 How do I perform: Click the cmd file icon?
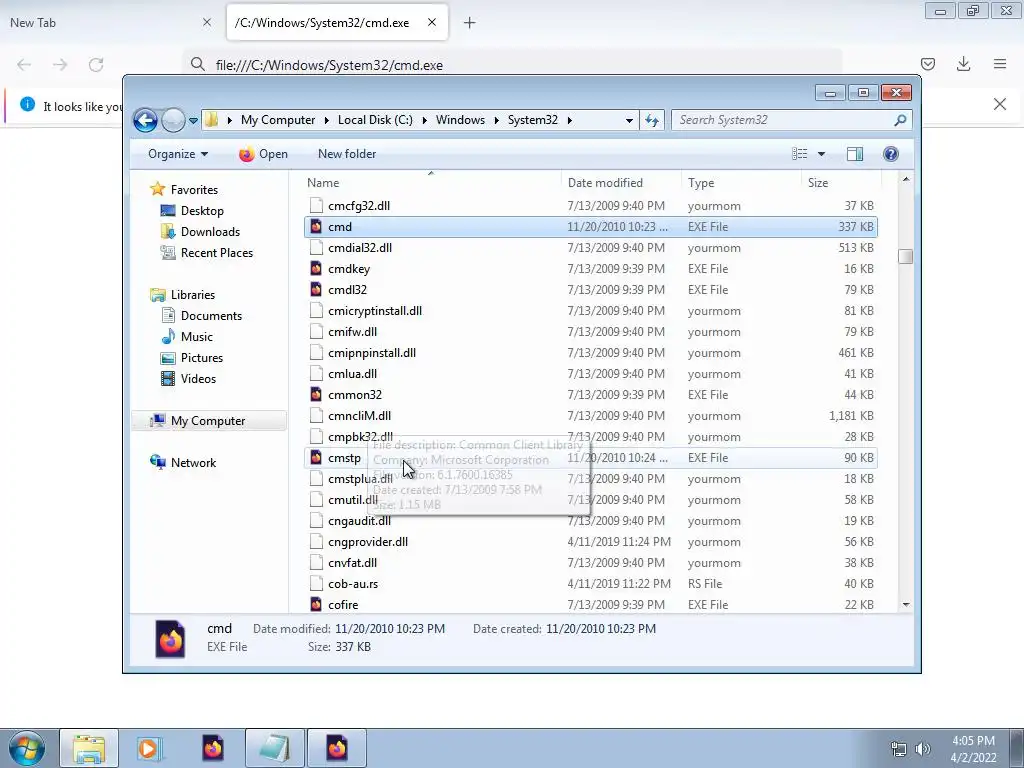click(x=316, y=227)
